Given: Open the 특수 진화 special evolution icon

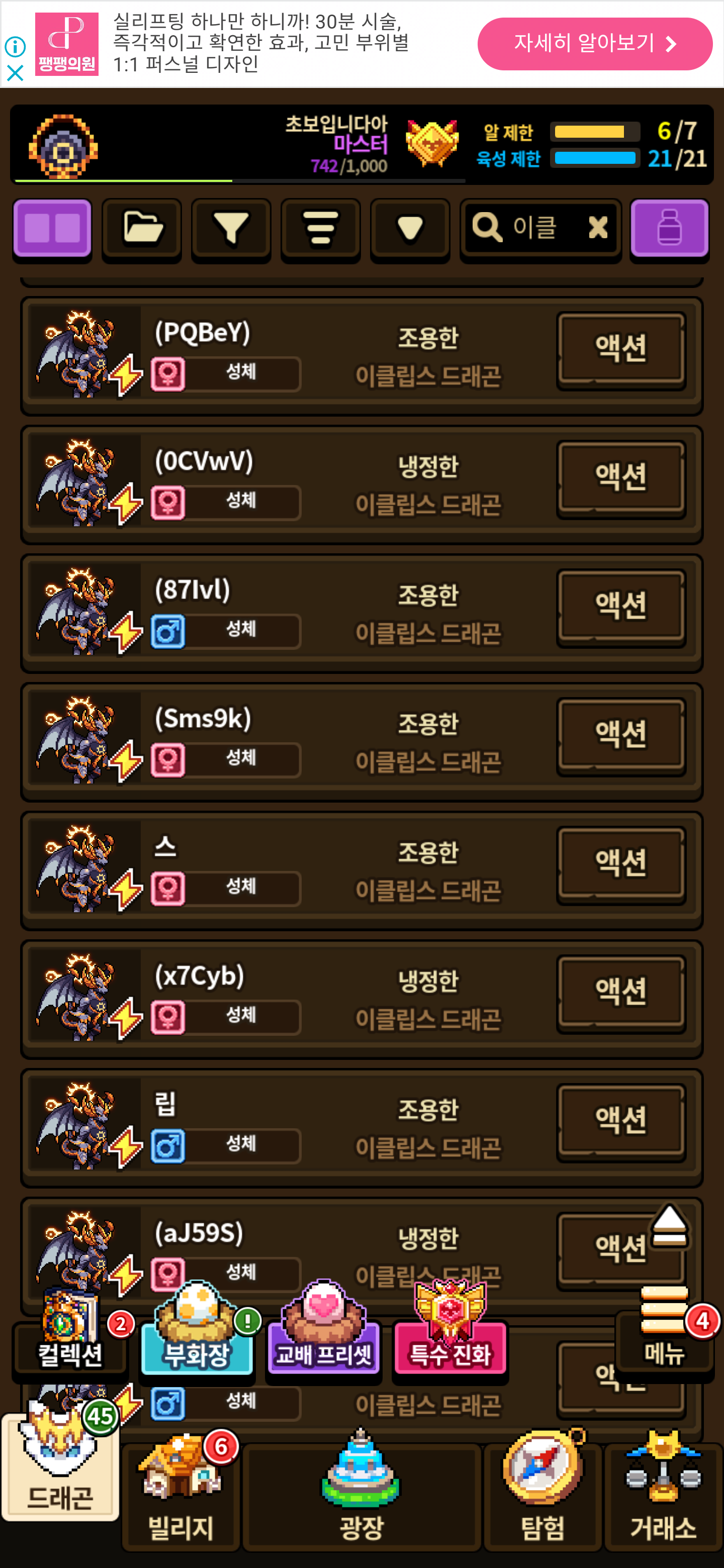Looking at the screenshot, I should point(450,1333).
